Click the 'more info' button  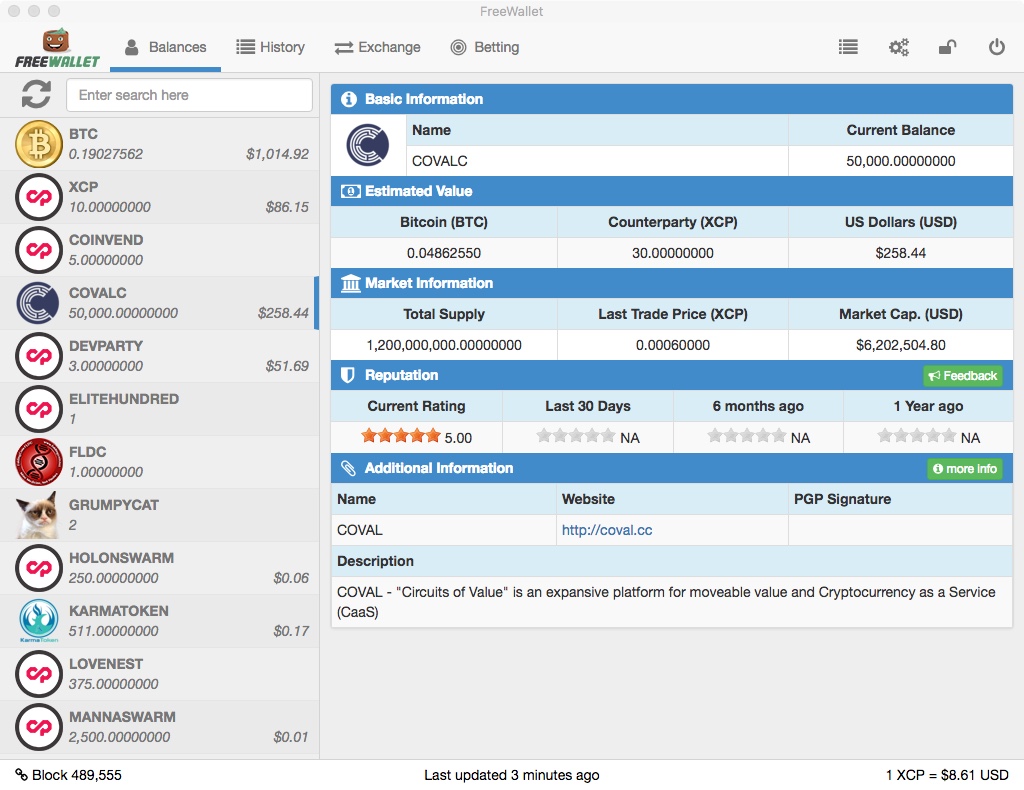(x=965, y=469)
